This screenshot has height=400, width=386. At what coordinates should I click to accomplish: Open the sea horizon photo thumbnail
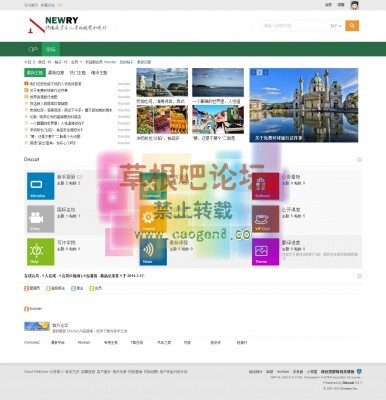pyautogui.click(x=218, y=83)
